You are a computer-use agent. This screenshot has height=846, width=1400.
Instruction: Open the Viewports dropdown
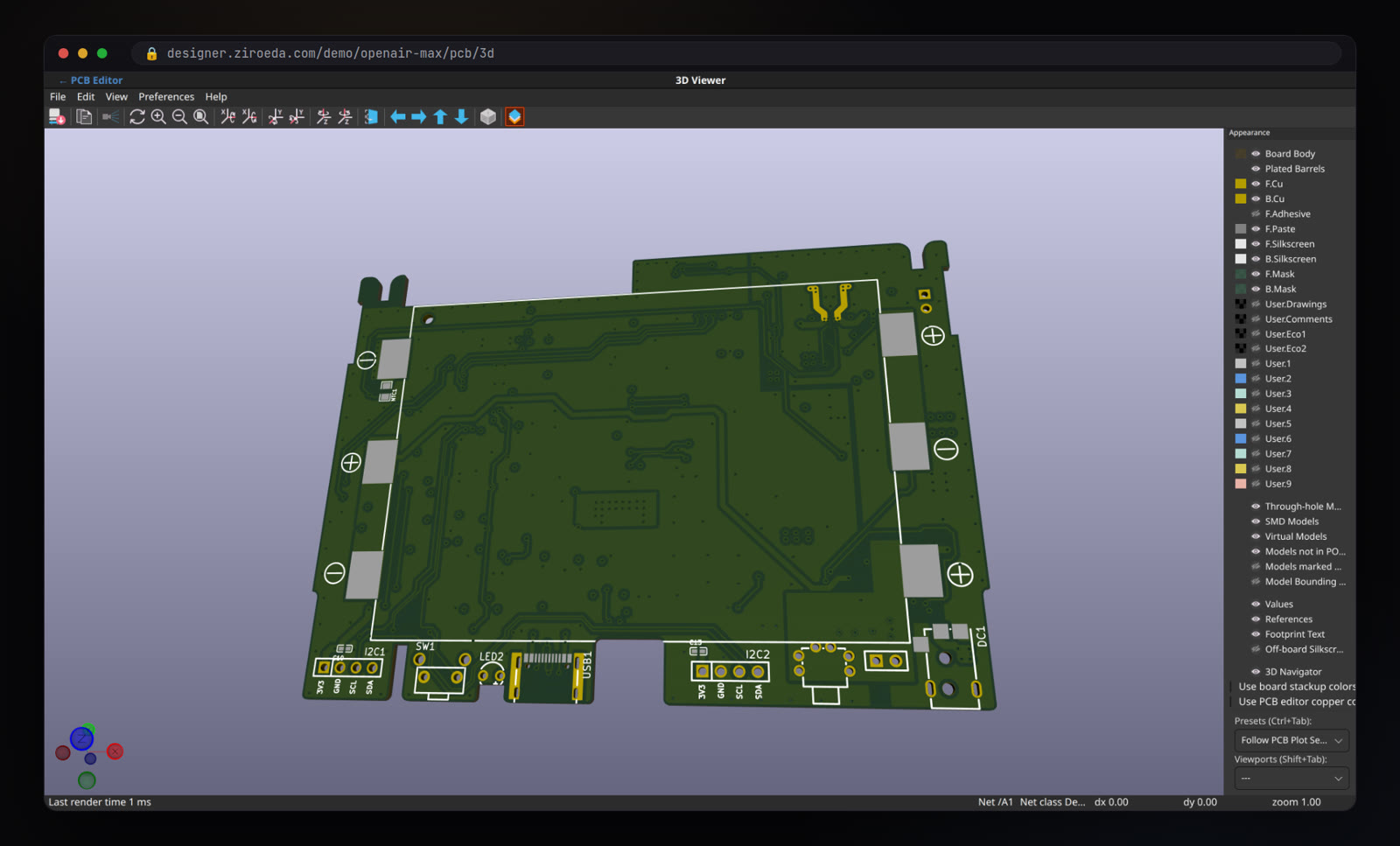[x=1291, y=779]
